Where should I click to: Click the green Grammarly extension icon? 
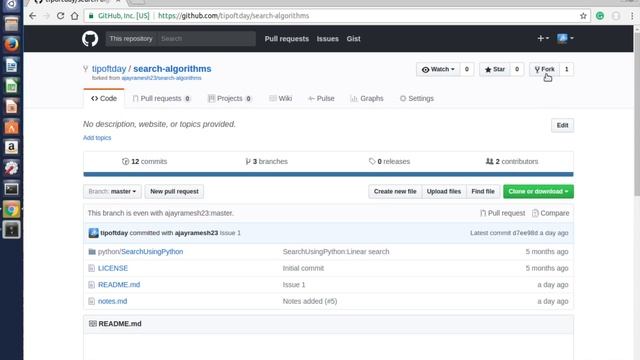[x=600, y=16]
